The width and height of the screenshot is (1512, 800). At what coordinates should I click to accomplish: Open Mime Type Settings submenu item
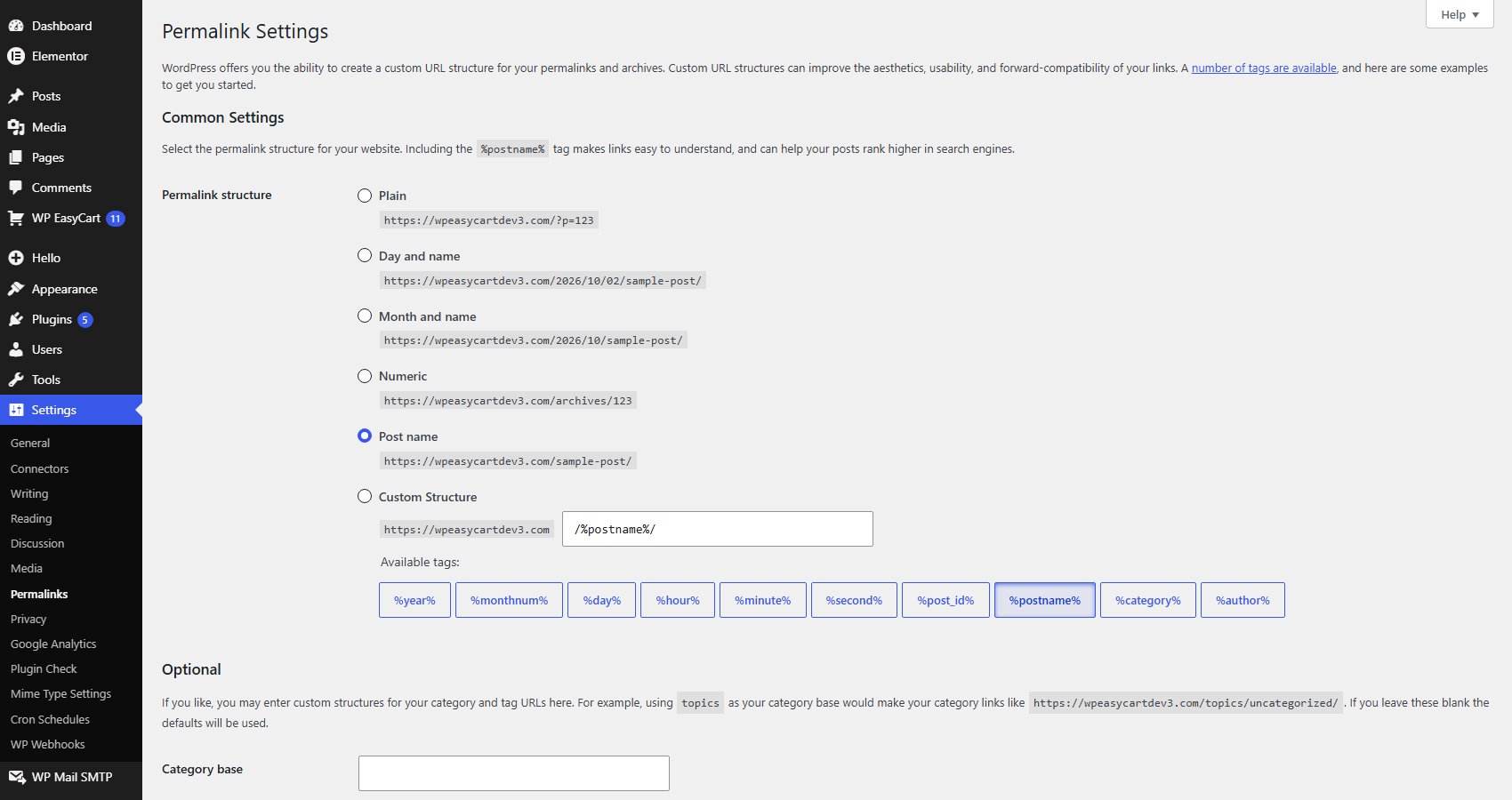click(x=60, y=693)
